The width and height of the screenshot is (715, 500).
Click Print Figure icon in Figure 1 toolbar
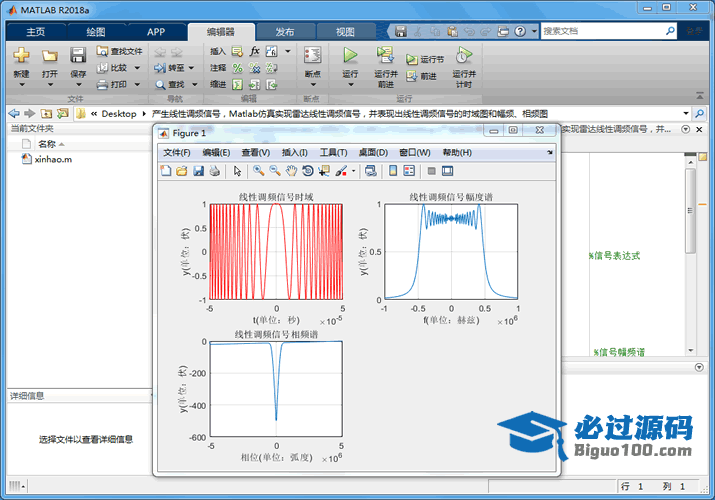coord(215,171)
